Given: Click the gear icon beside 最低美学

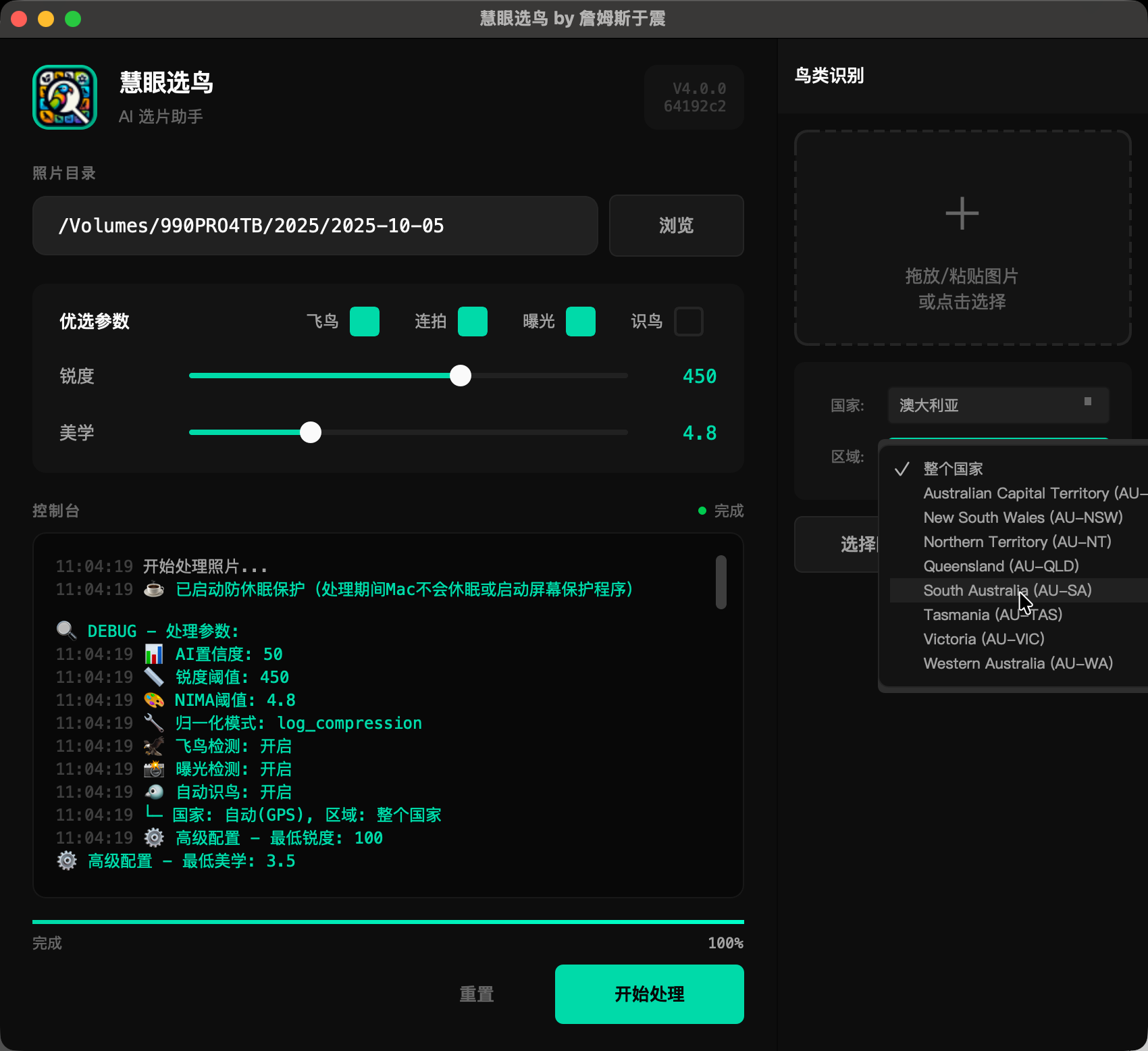Looking at the screenshot, I should click(x=67, y=861).
